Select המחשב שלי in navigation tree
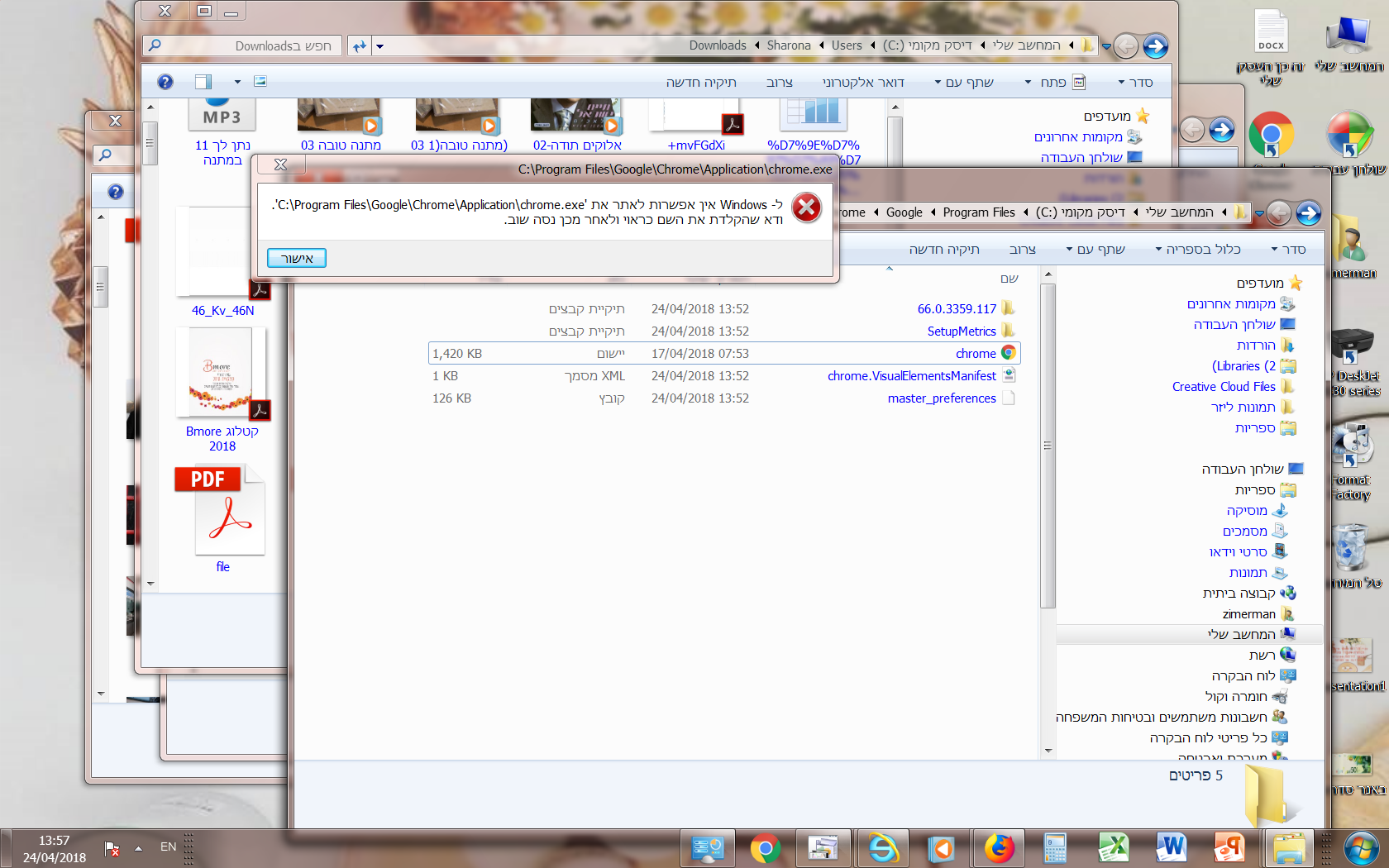Screen dimensions: 1389x868 pos(1251,634)
